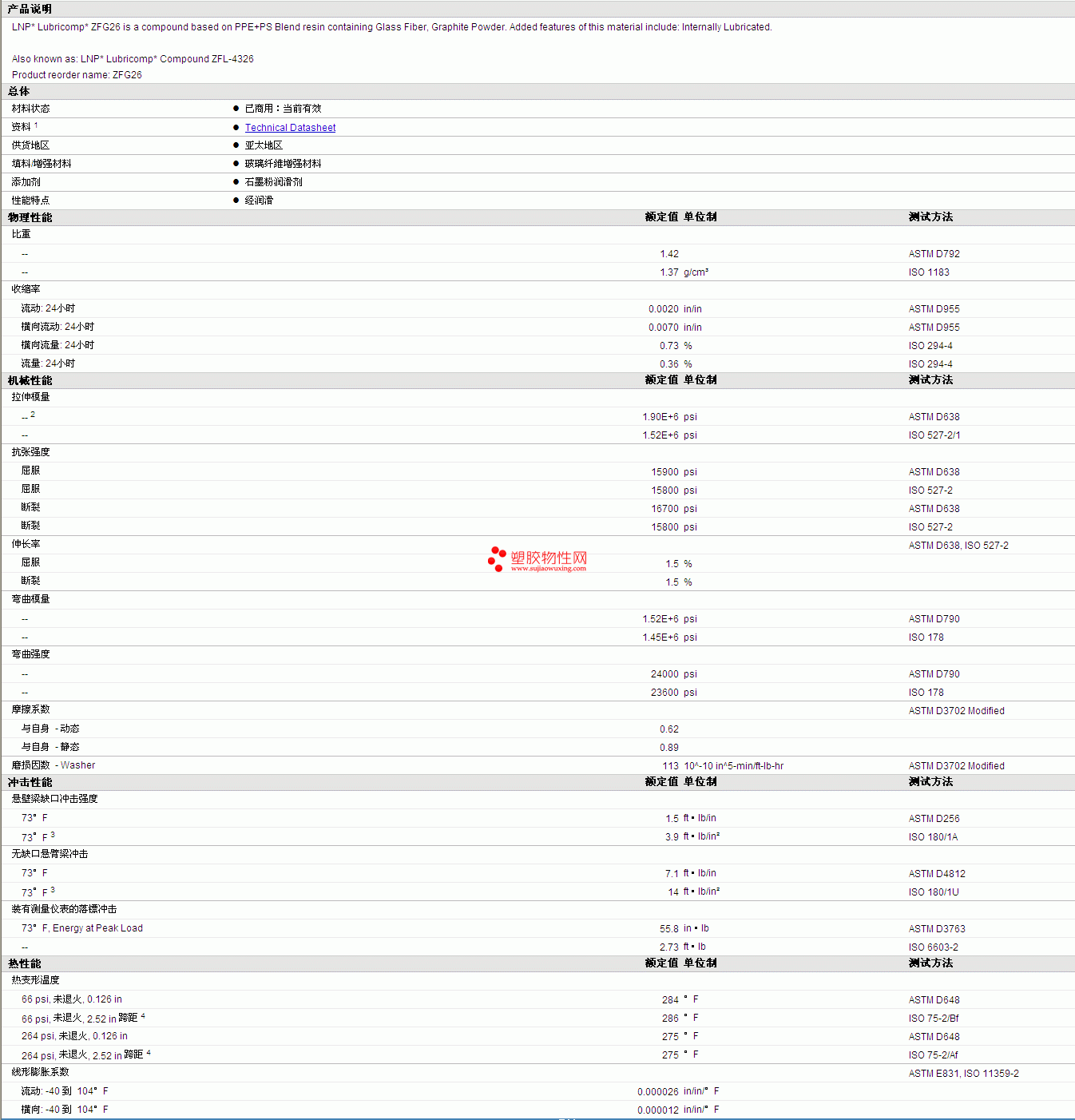1075x1120 pixels.
Task: Select the 线形膨胀系数 property label
Action: [40, 1072]
